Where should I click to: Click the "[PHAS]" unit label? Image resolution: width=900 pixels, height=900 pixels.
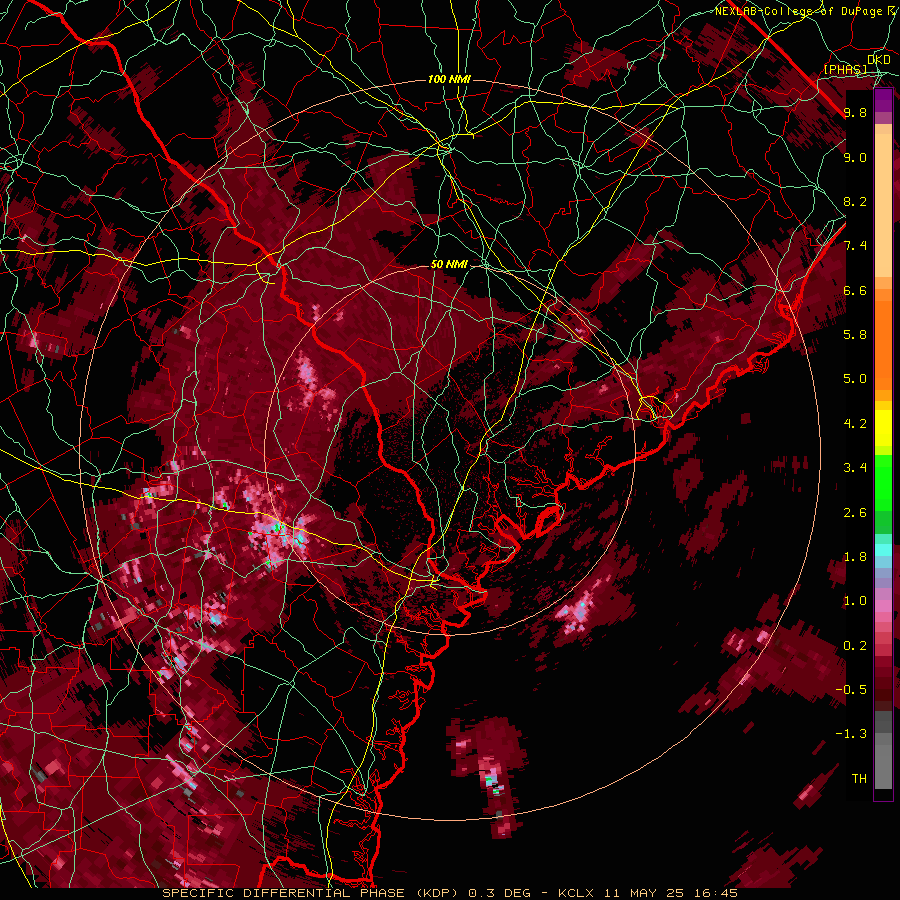pyautogui.click(x=845, y=70)
